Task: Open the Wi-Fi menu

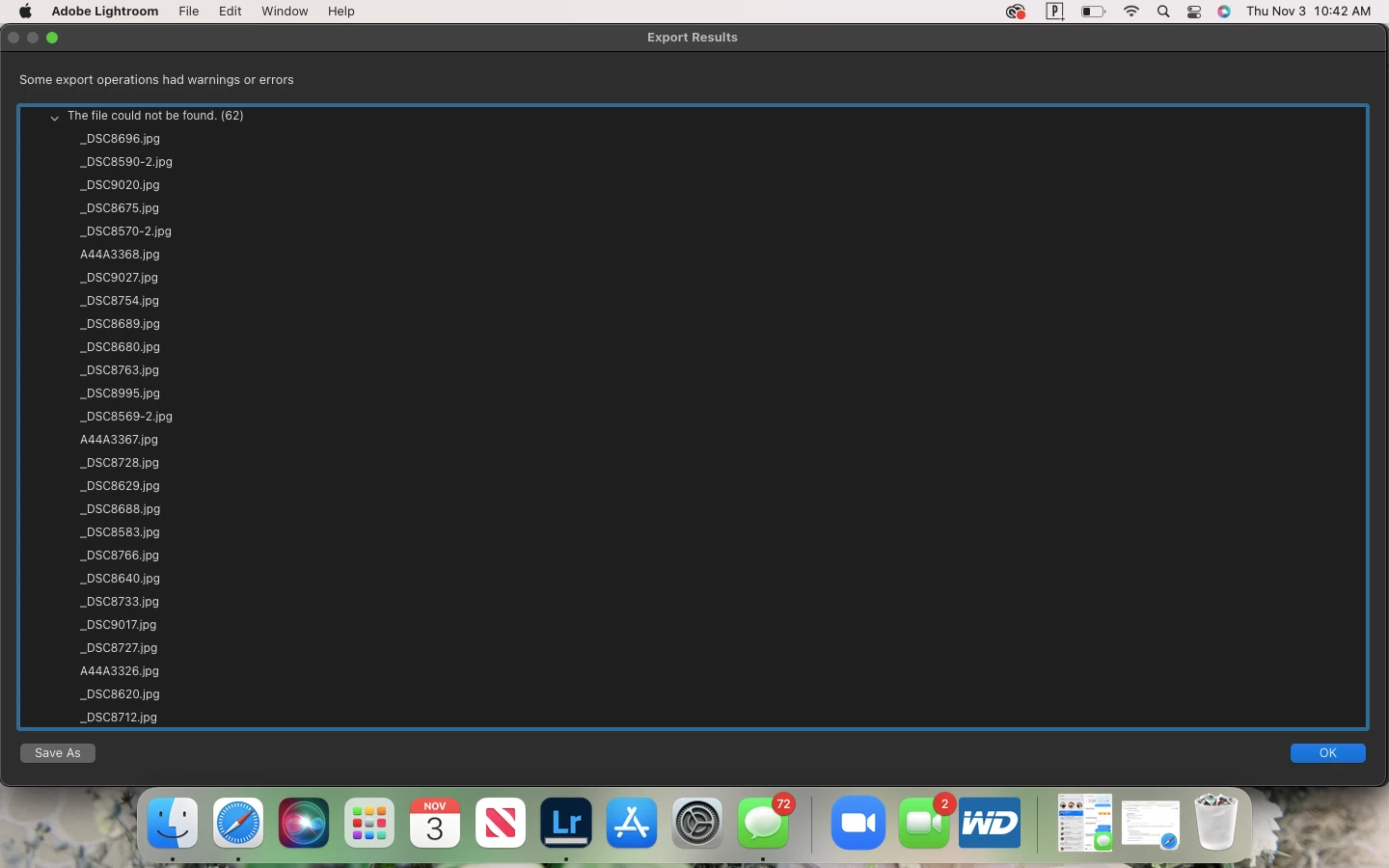Action: pos(1131,12)
